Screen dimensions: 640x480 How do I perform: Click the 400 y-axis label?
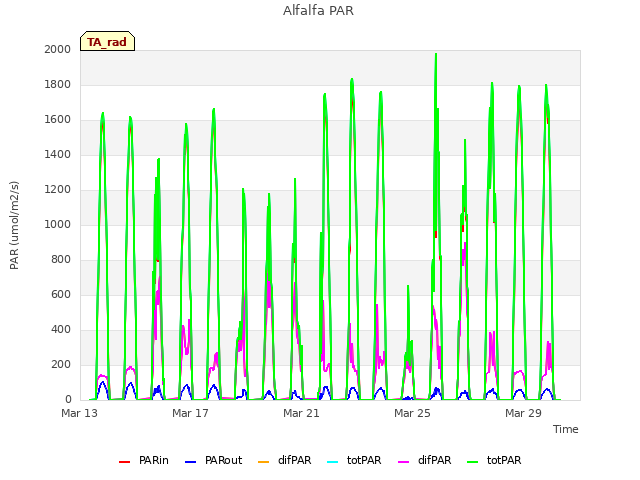[x=61, y=329]
